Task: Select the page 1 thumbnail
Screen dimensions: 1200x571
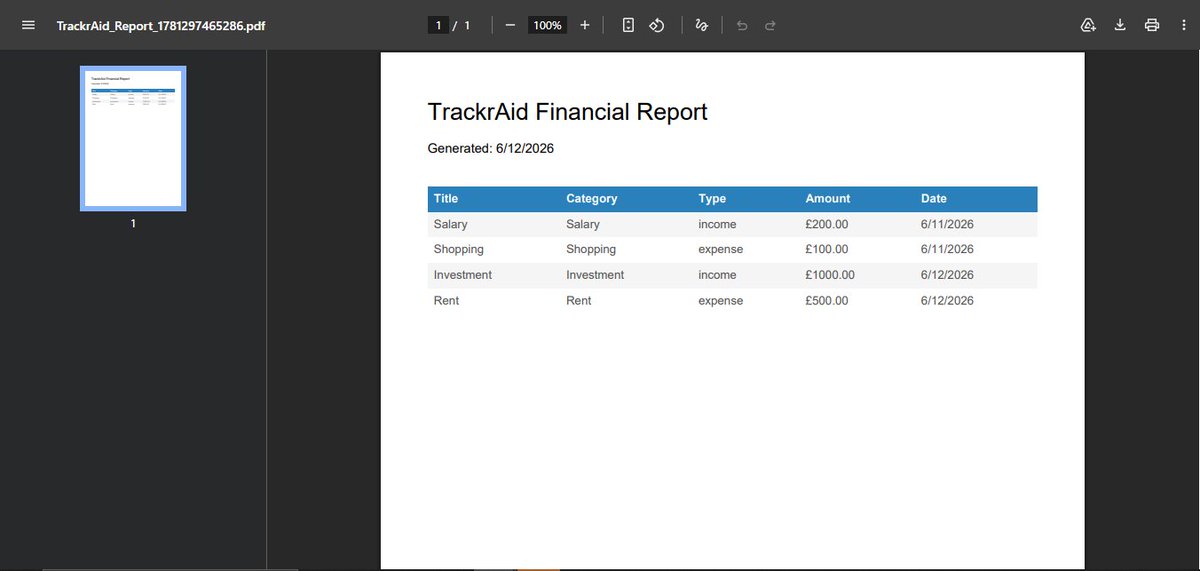Action: click(x=133, y=138)
